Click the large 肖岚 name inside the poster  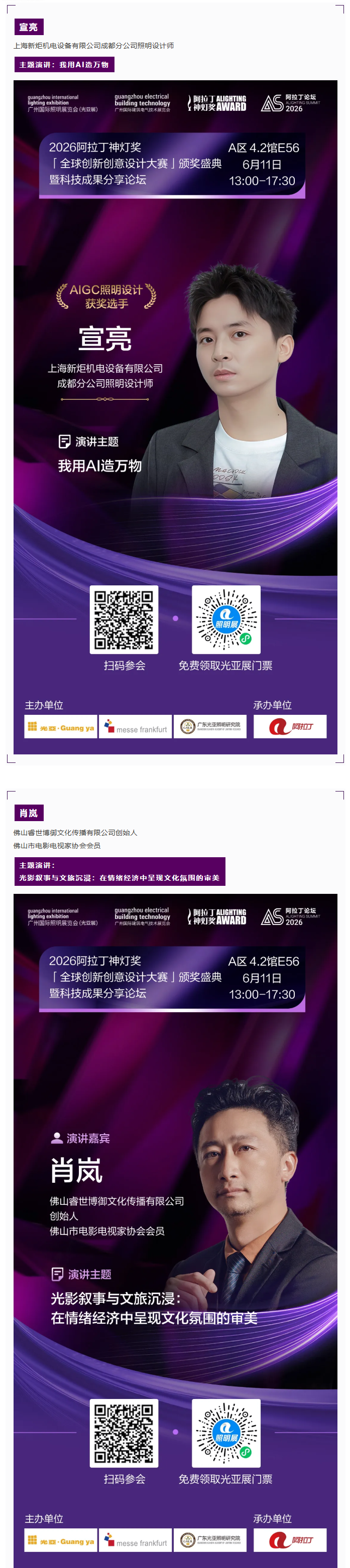tap(76, 1171)
